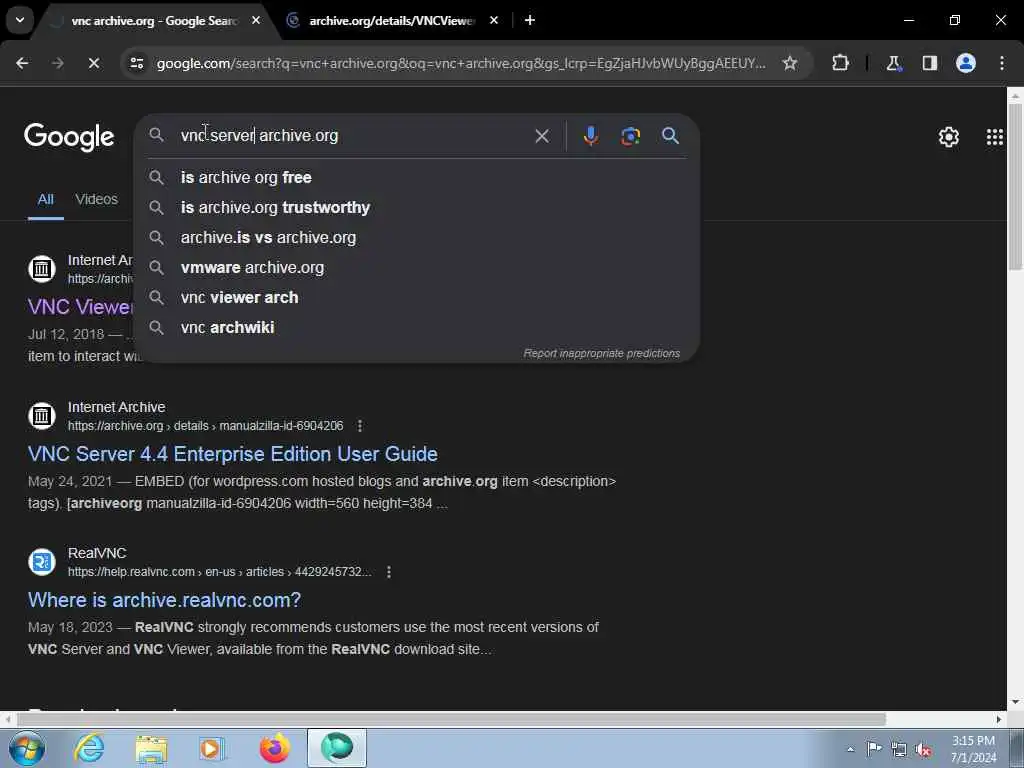Image resolution: width=1024 pixels, height=768 pixels.
Task: Select suggestion 'archive.is vs archive.org'
Action: click(x=417, y=237)
